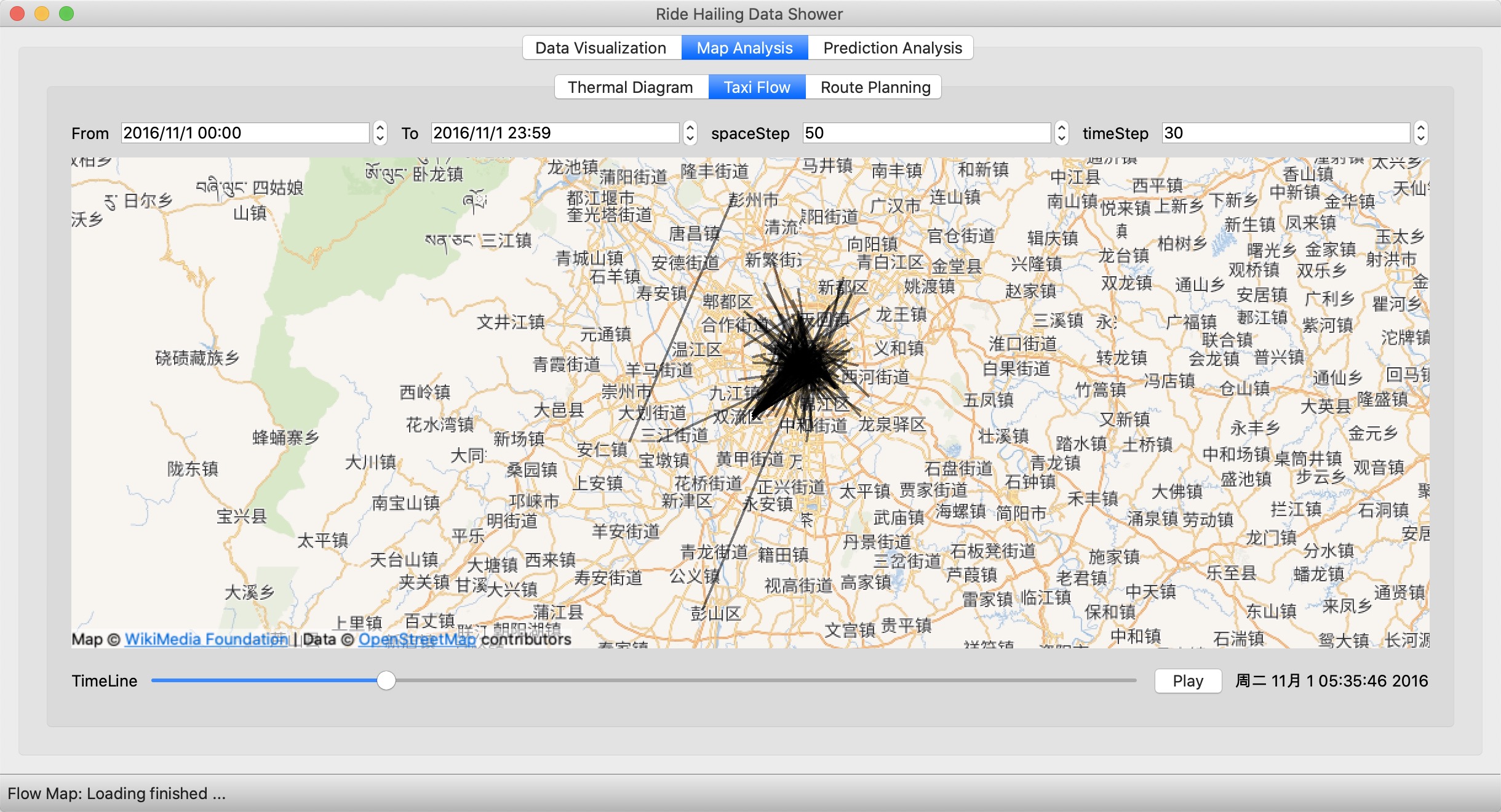Switch to the Data Visualization tab
Image resolution: width=1501 pixels, height=812 pixels.
(600, 48)
